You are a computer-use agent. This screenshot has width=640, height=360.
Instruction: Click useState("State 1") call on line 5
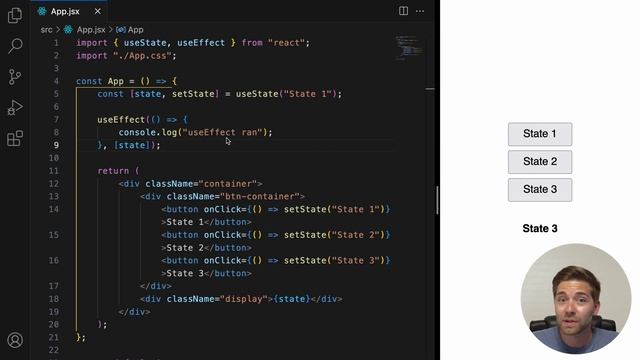[x=286, y=94]
